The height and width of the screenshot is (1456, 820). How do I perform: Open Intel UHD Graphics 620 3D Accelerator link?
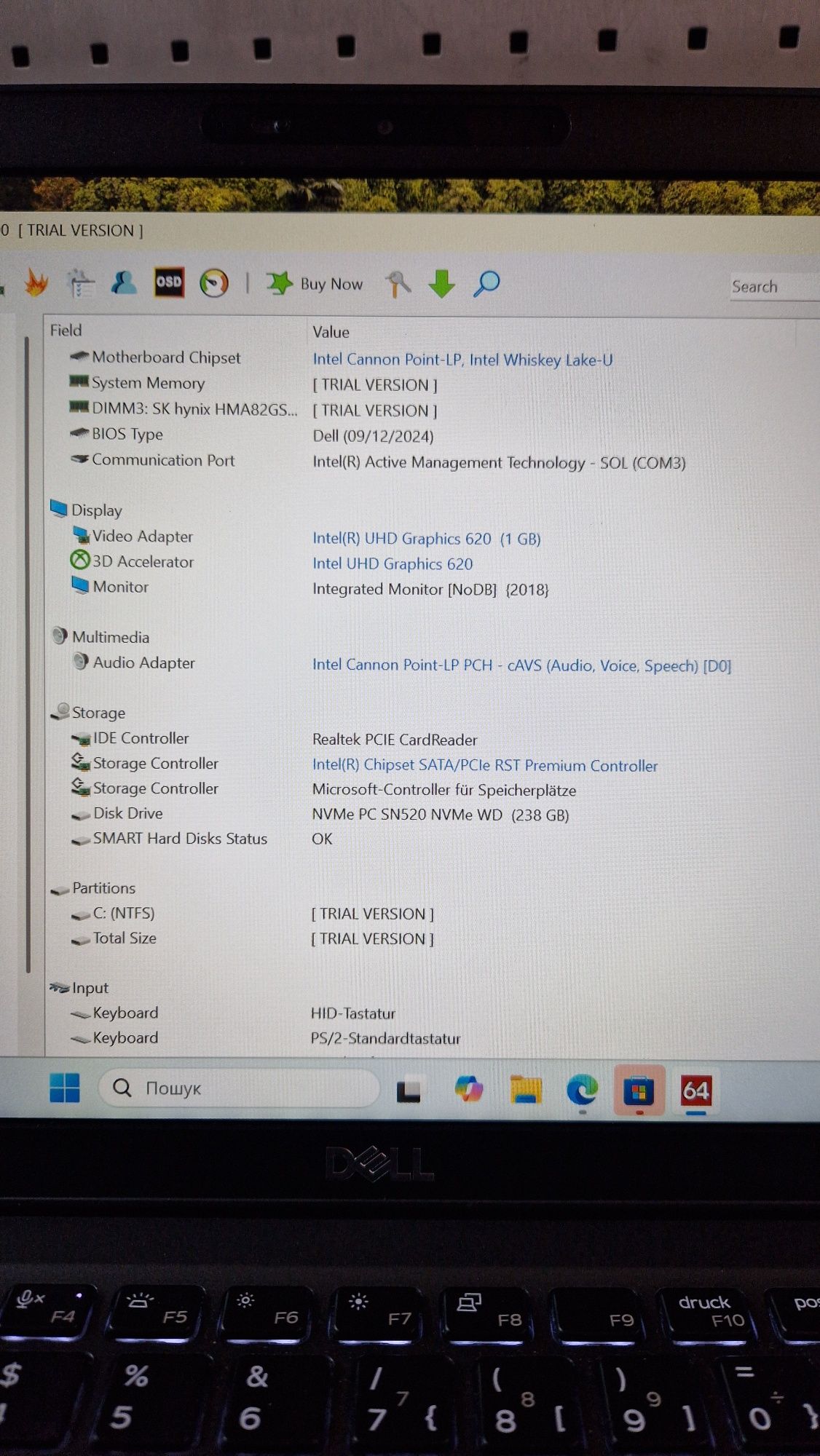pos(393,564)
